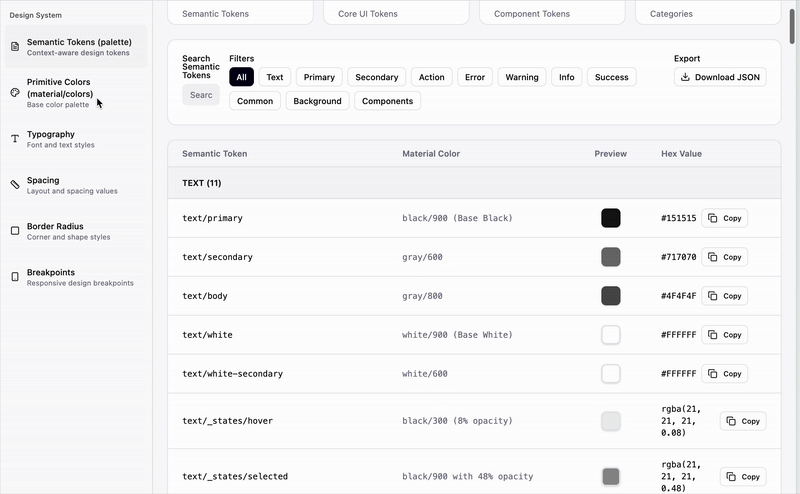Viewport: 800px width, 494px height.
Task: Enable the Background filter chip
Action: click(317, 101)
